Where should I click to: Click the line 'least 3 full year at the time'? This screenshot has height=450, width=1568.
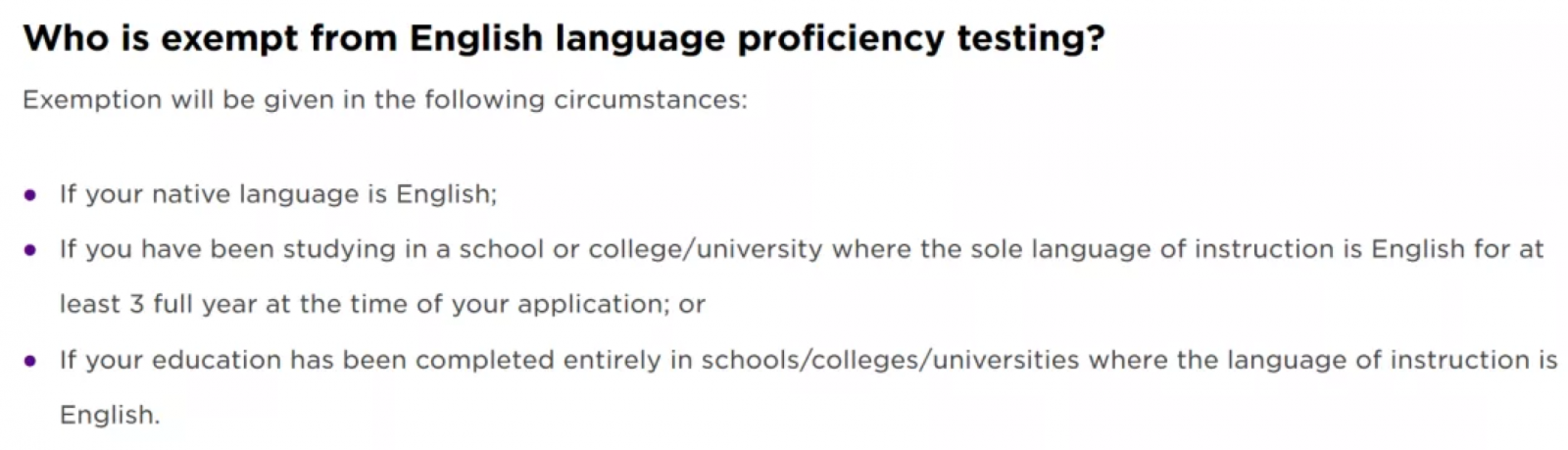click(382, 304)
